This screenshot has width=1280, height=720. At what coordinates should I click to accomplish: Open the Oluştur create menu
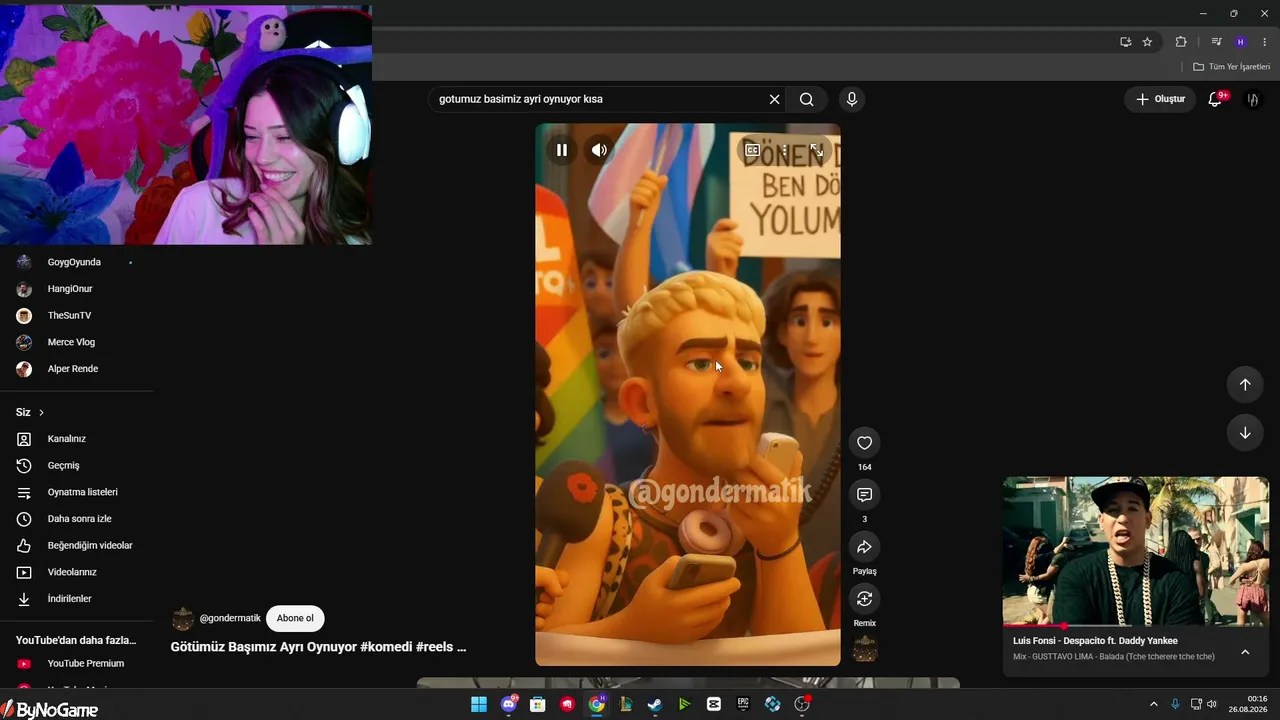click(x=1160, y=99)
